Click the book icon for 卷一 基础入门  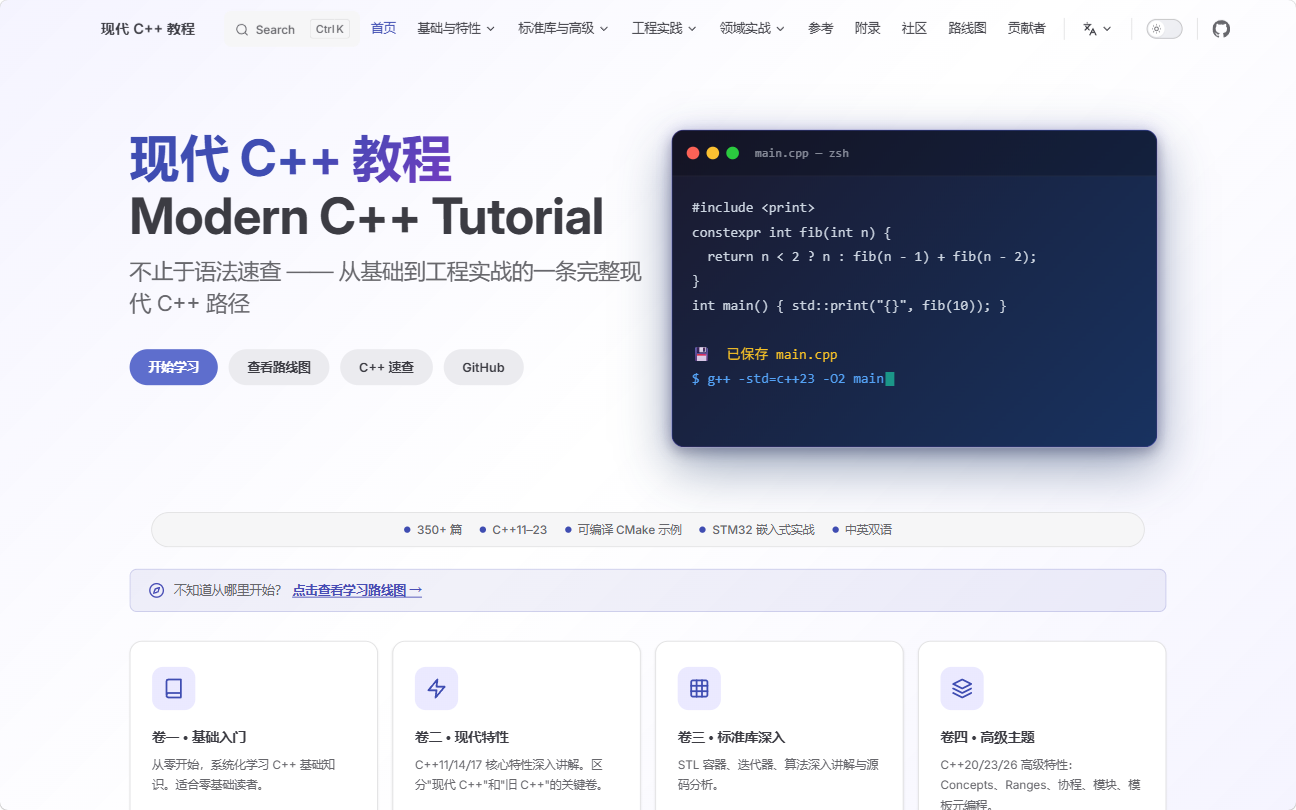(173, 688)
